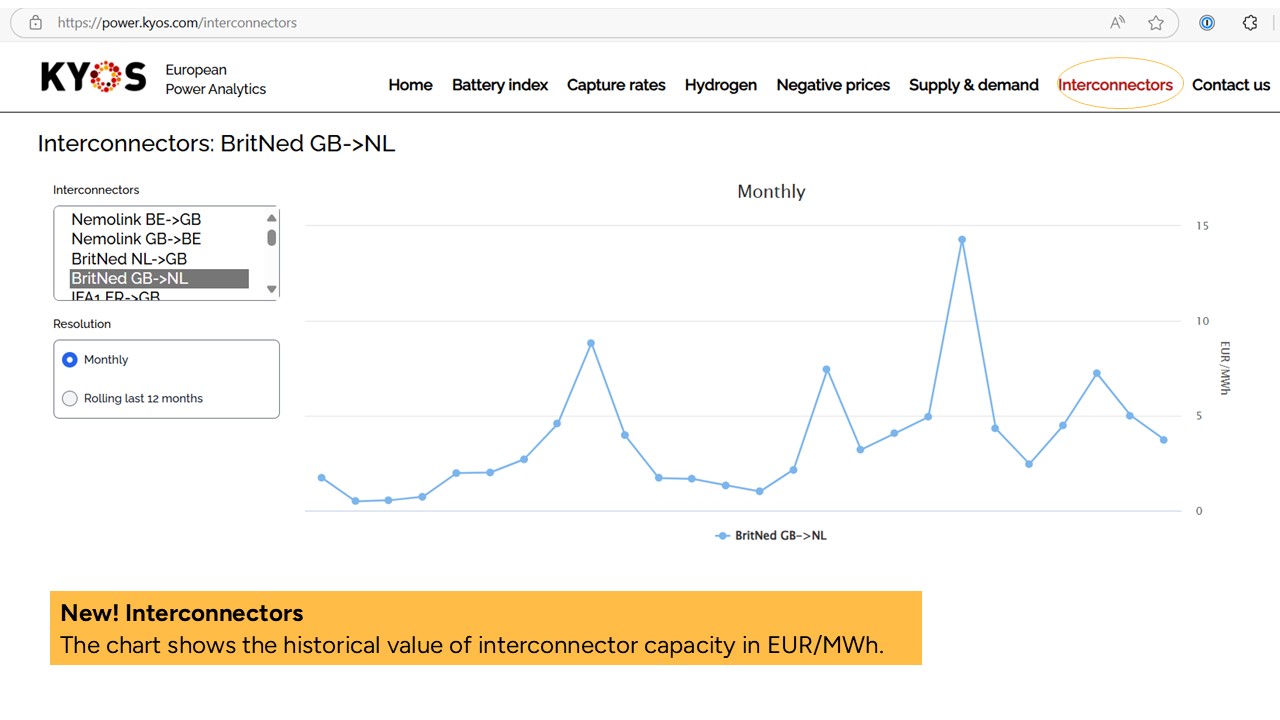Click the European Power Analytics tagline
Viewport: 1280px width, 720px height.
(216, 79)
